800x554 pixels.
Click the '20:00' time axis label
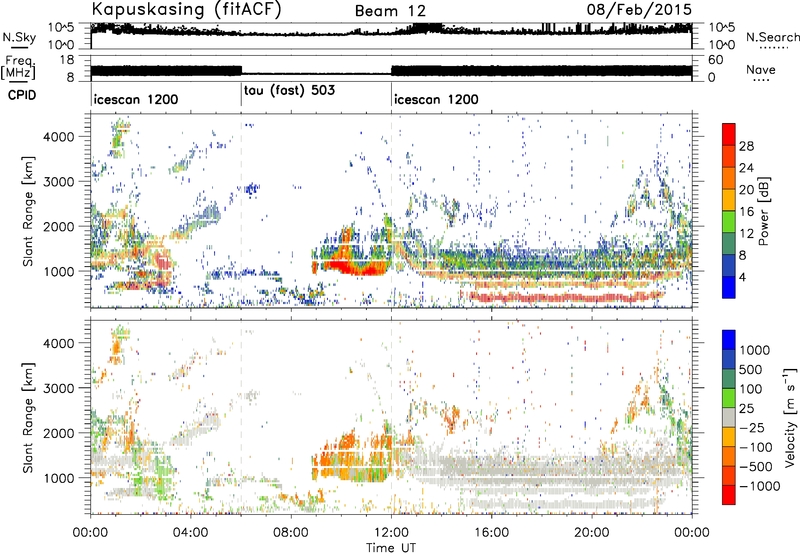pos(592,533)
